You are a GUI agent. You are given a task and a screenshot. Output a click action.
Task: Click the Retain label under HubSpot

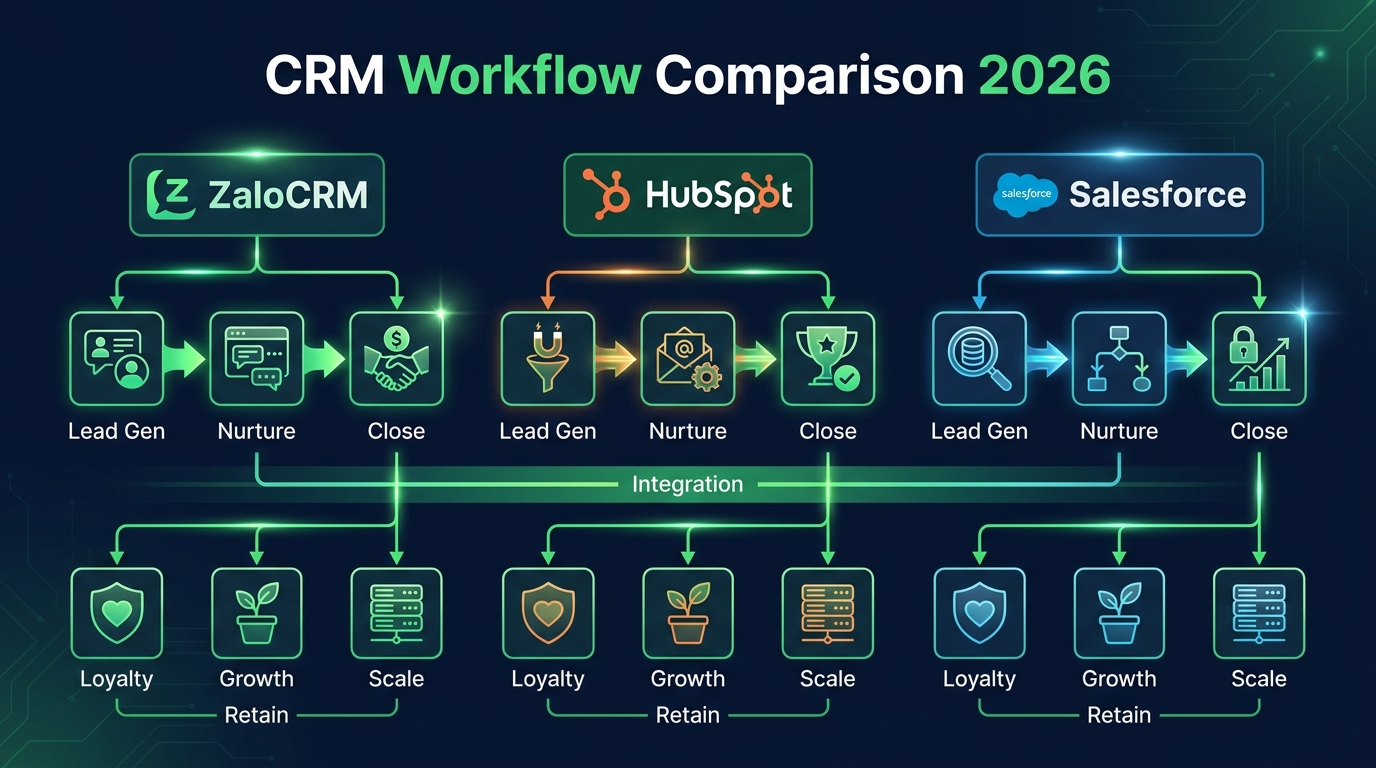[688, 716]
